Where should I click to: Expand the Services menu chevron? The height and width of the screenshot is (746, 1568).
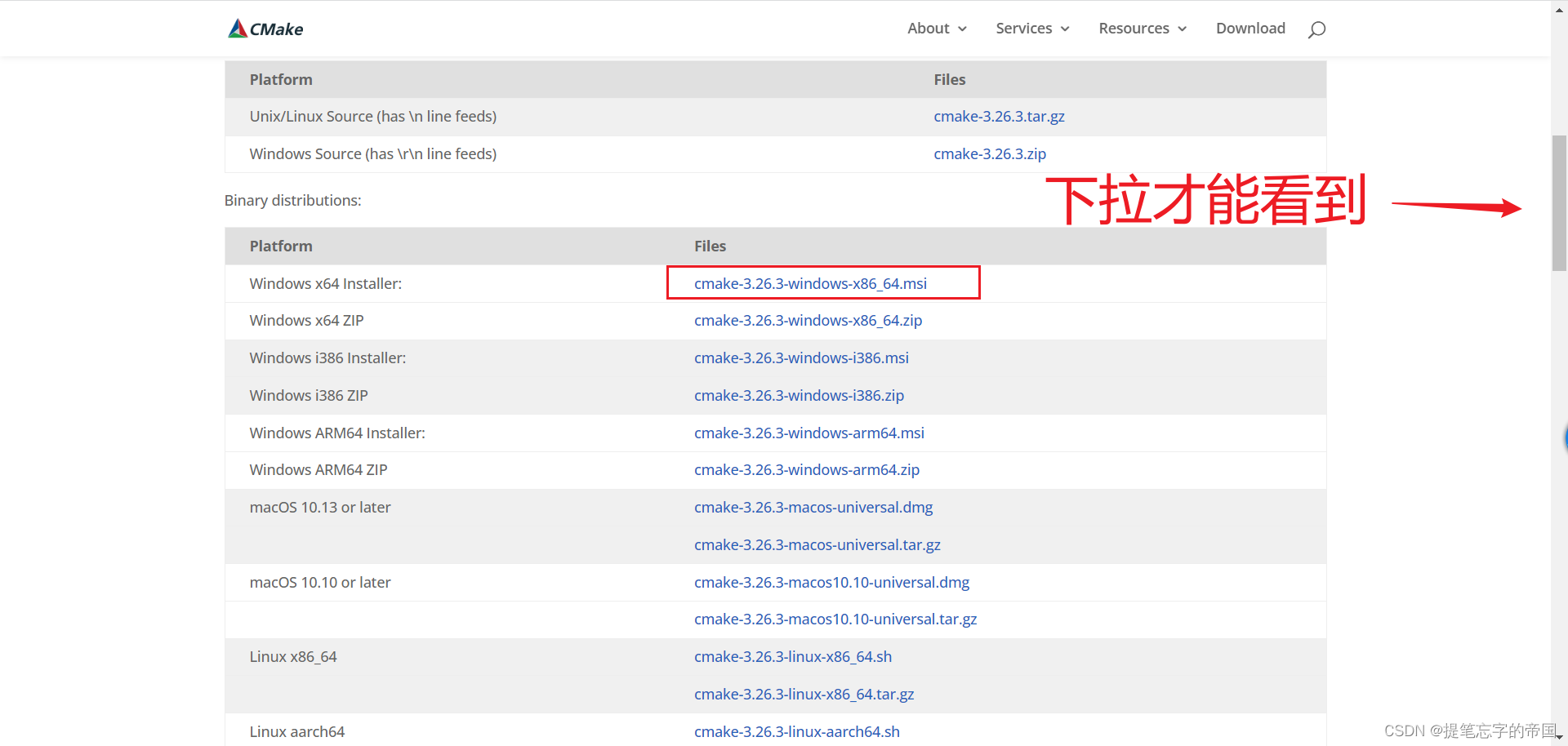[x=1065, y=29]
